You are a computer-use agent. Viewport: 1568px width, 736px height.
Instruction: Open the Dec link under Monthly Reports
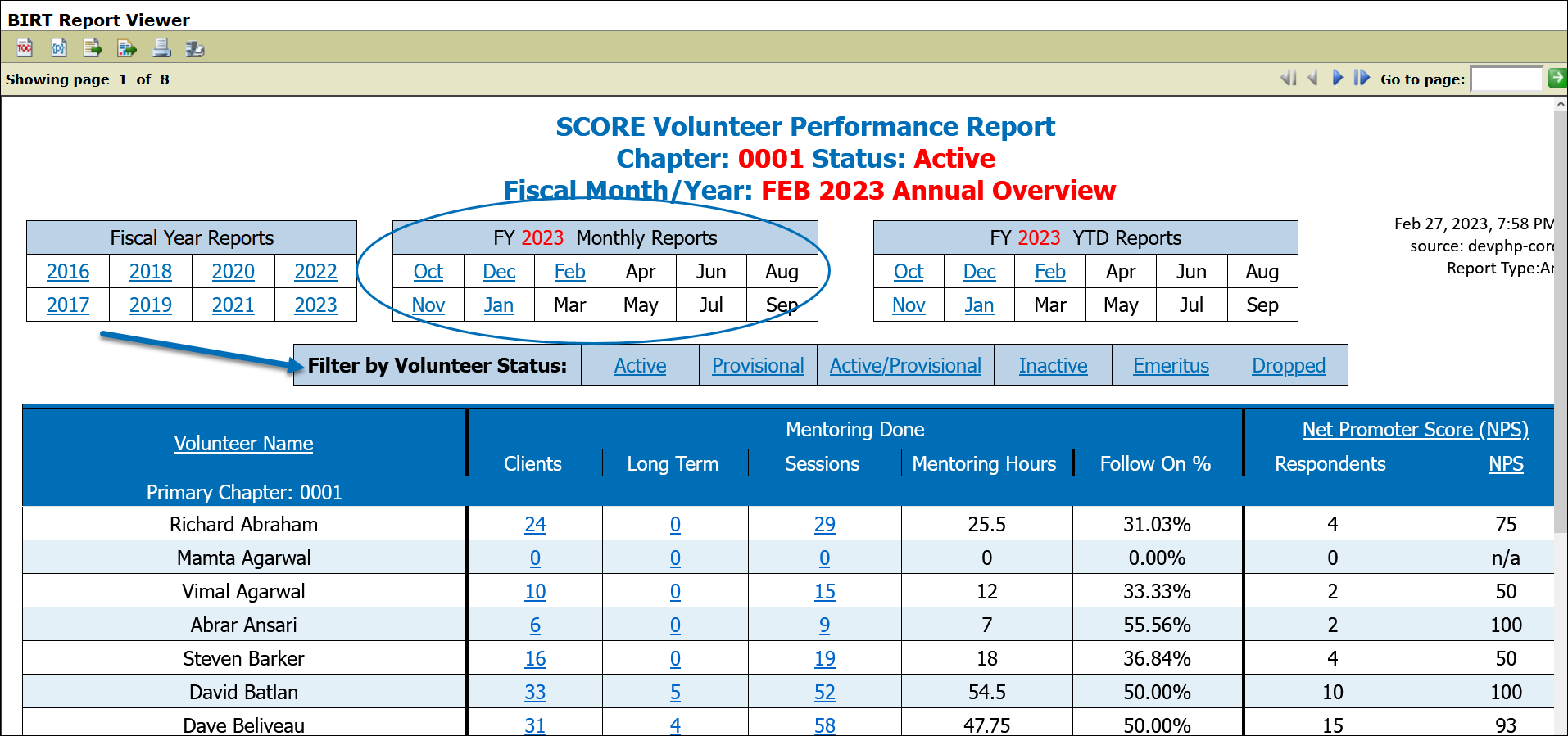500,272
